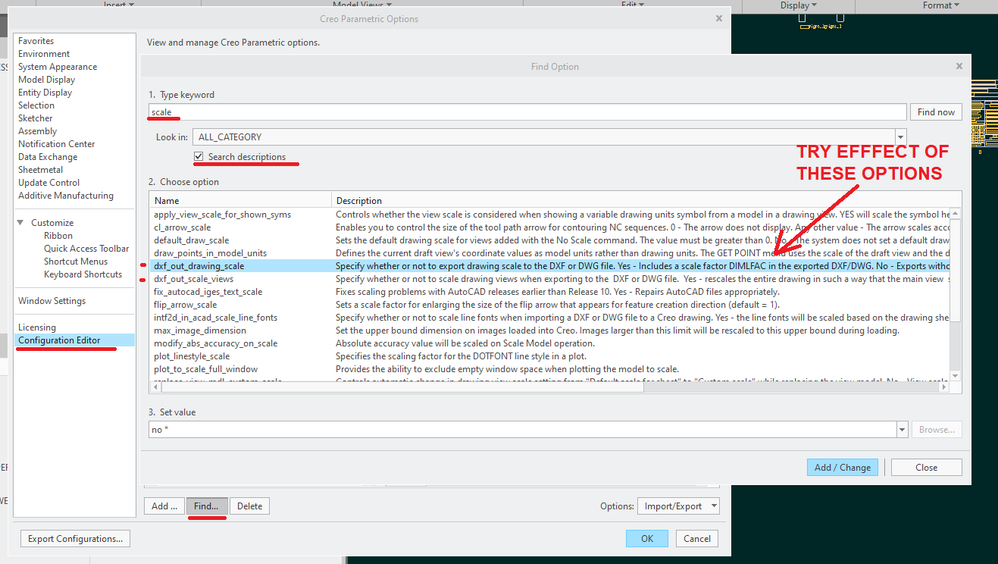
Task: Click the Delete button
Action: [250, 506]
